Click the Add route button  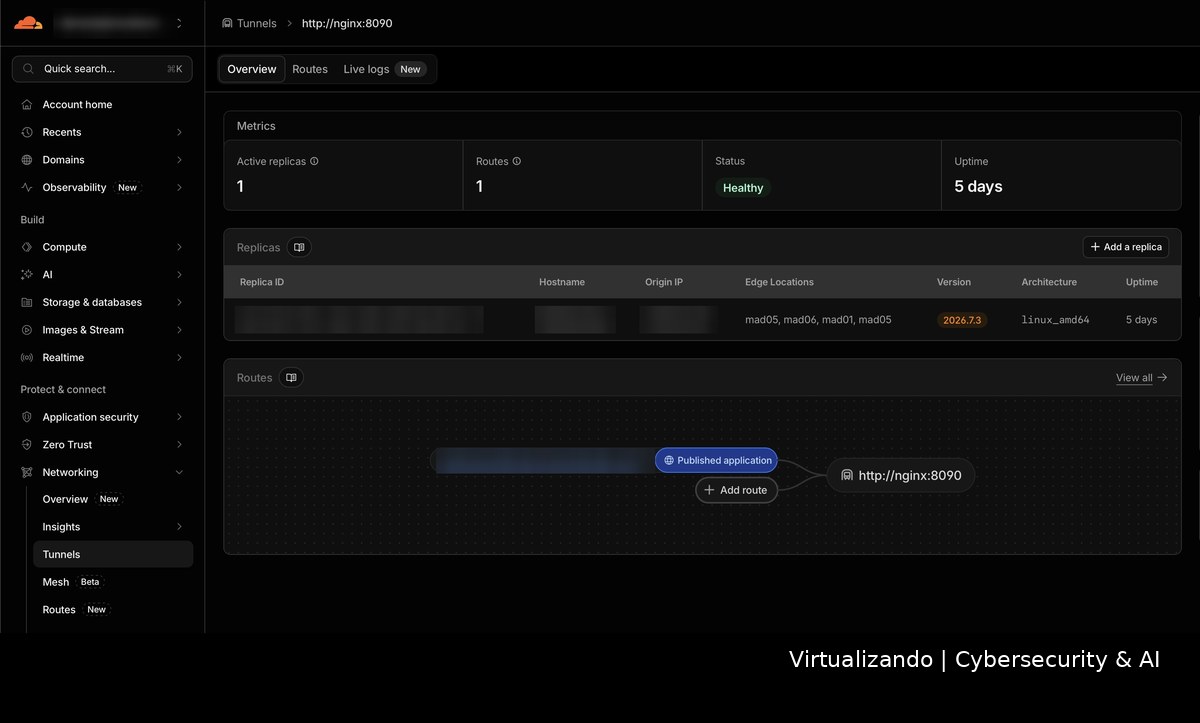click(737, 490)
